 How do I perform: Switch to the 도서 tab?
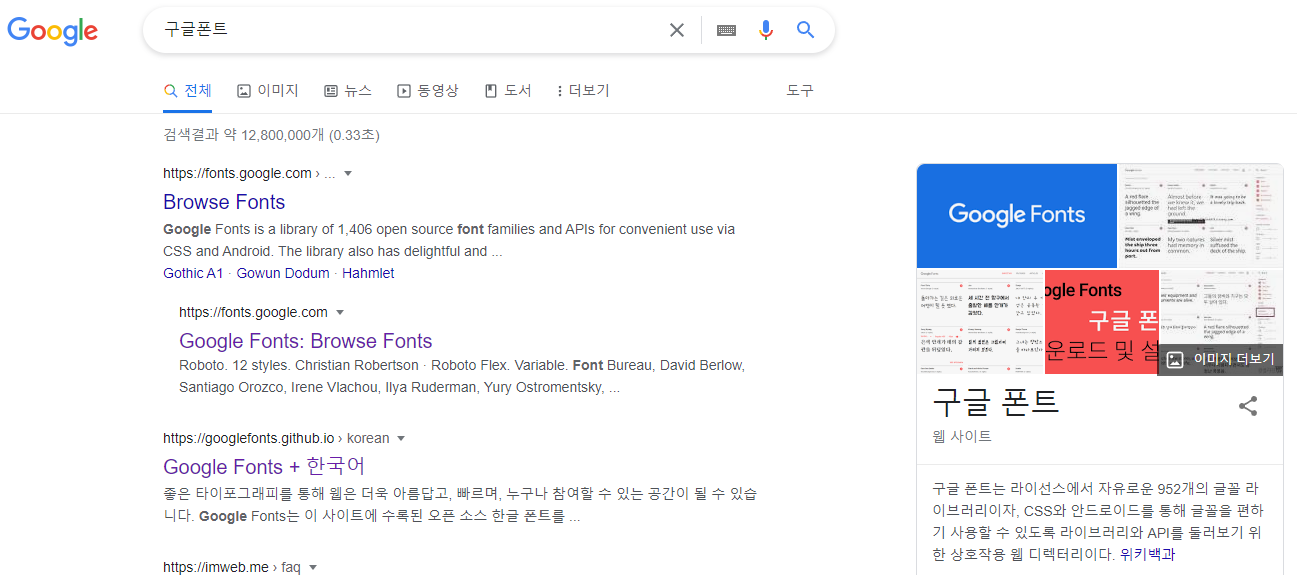tap(508, 91)
